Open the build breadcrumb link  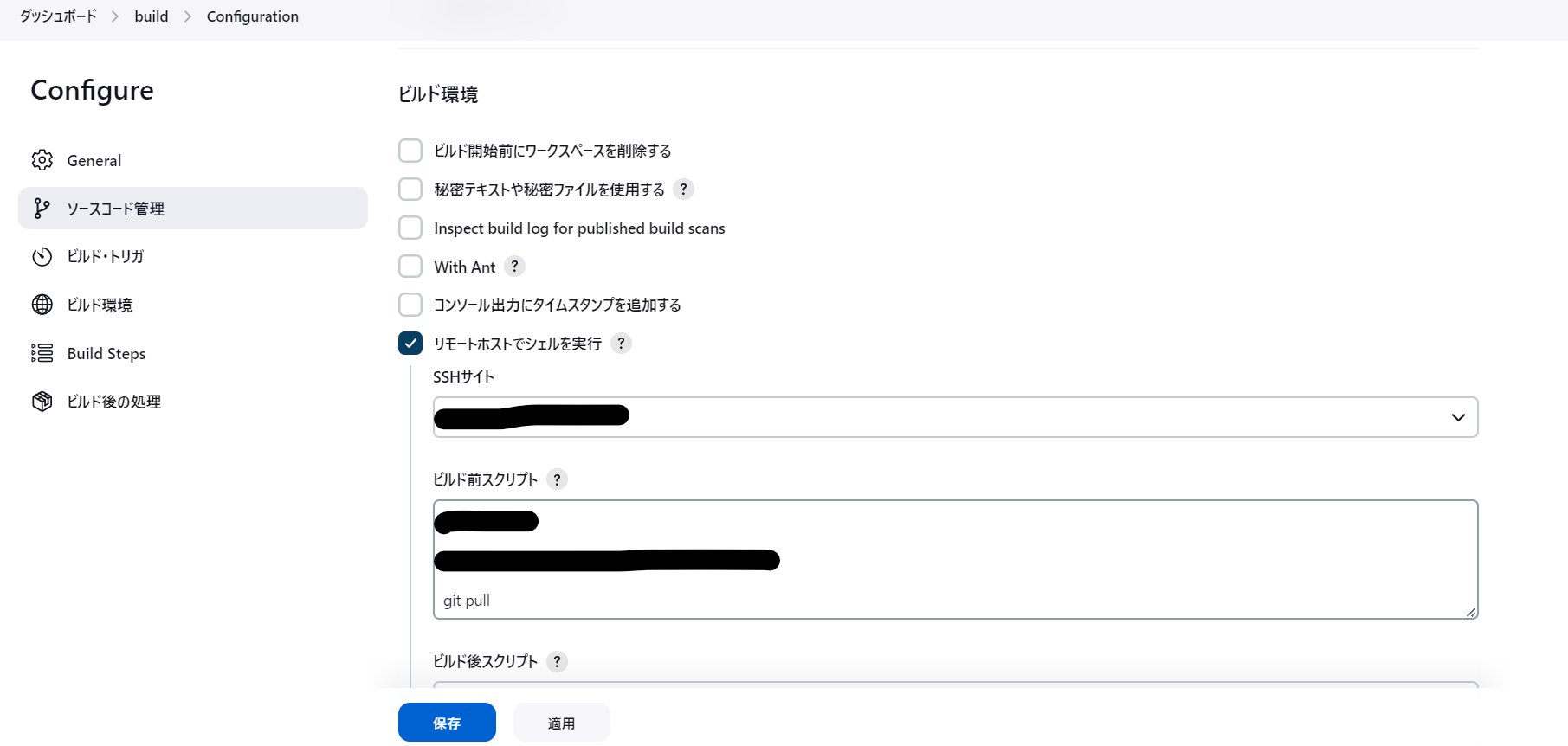[x=152, y=16]
